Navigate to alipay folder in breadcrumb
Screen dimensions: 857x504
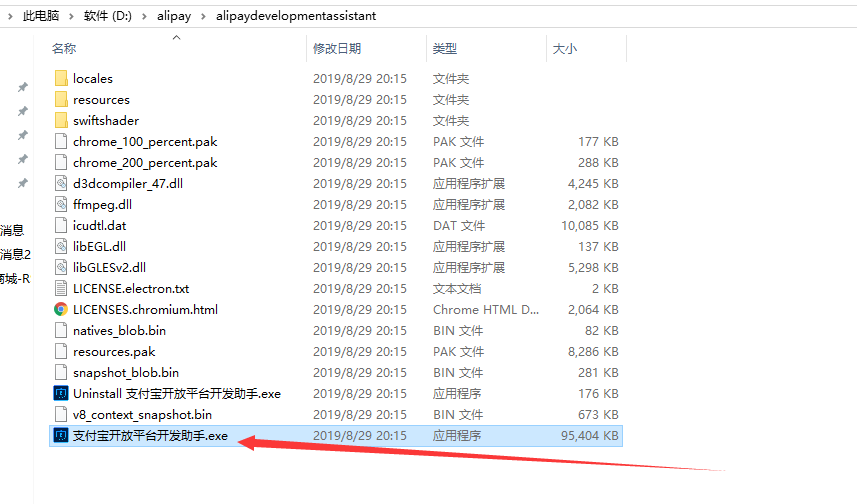174,16
